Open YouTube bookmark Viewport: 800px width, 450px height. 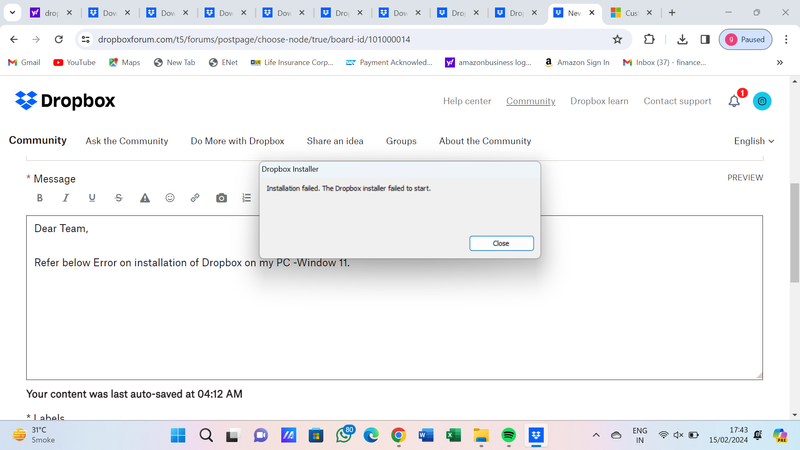point(74,62)
